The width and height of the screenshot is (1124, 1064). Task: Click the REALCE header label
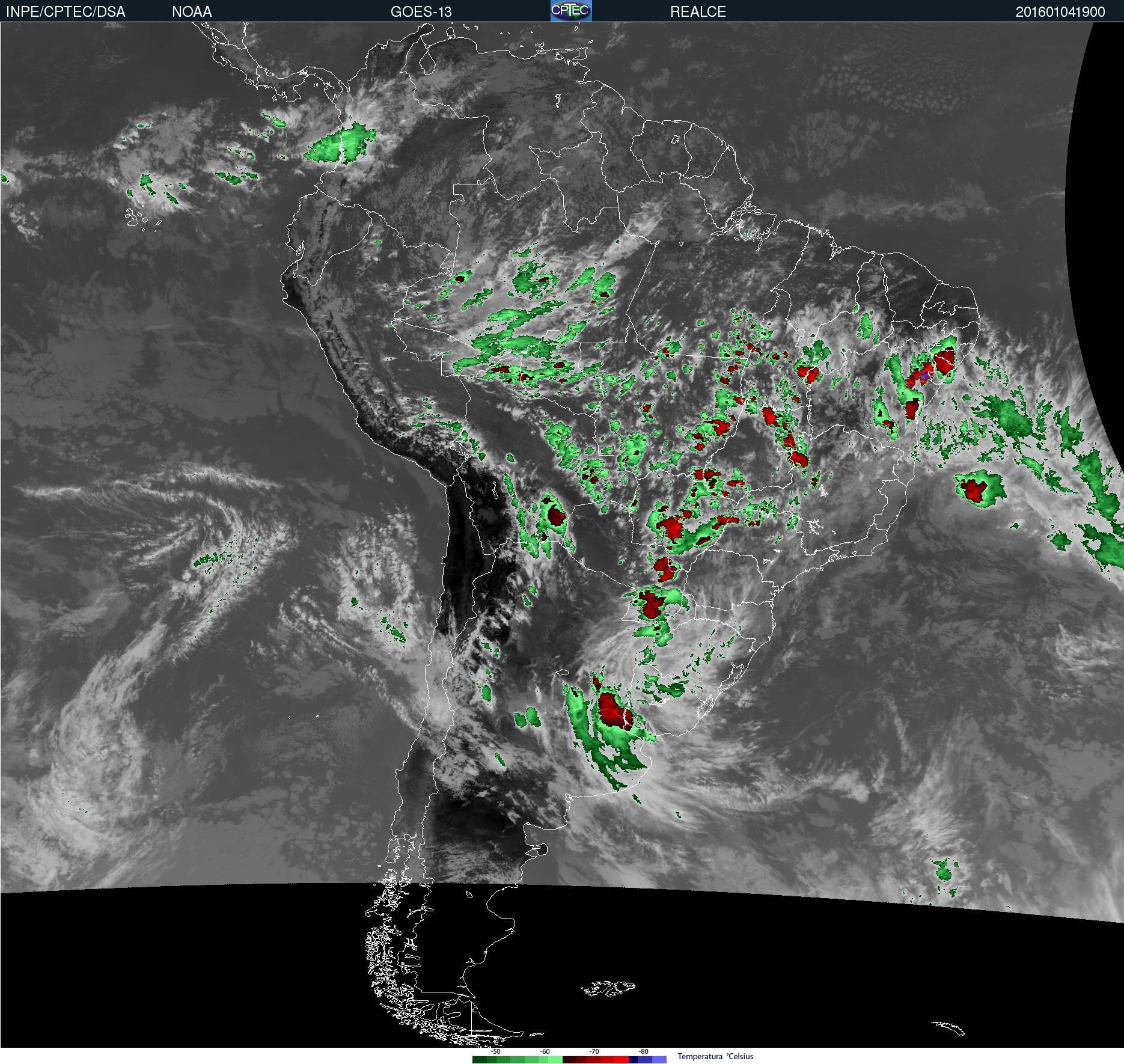click(x=698, y=11)
